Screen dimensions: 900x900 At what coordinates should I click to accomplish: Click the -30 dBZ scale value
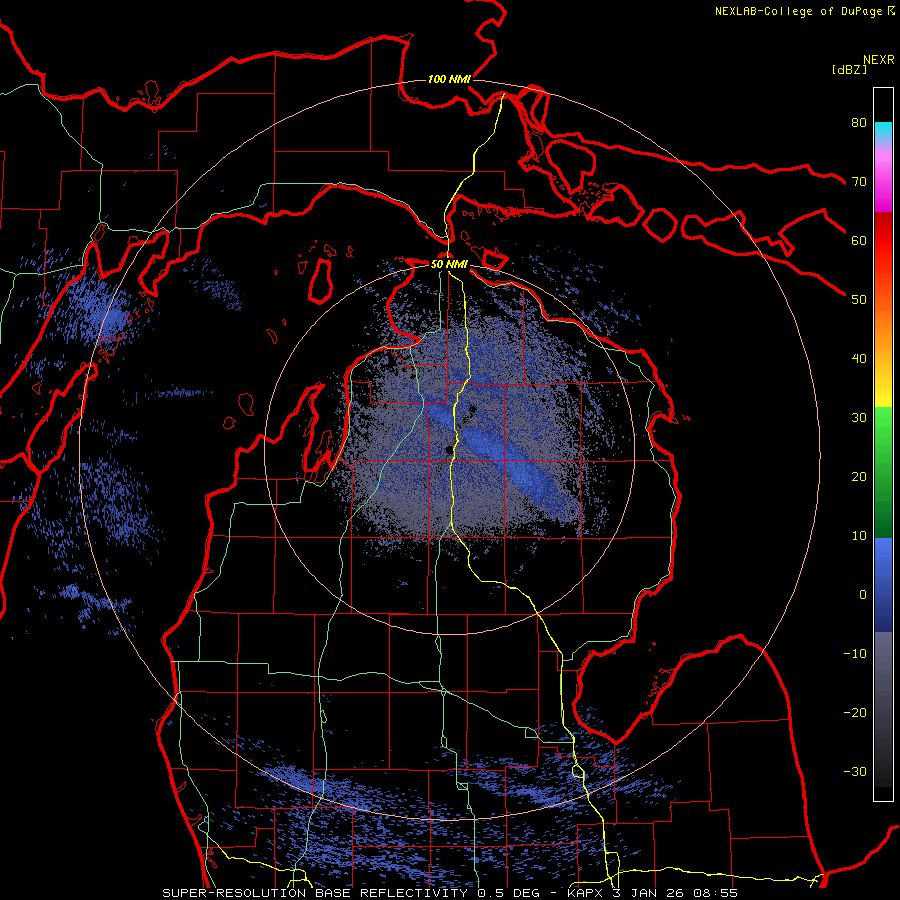point(855,772)
